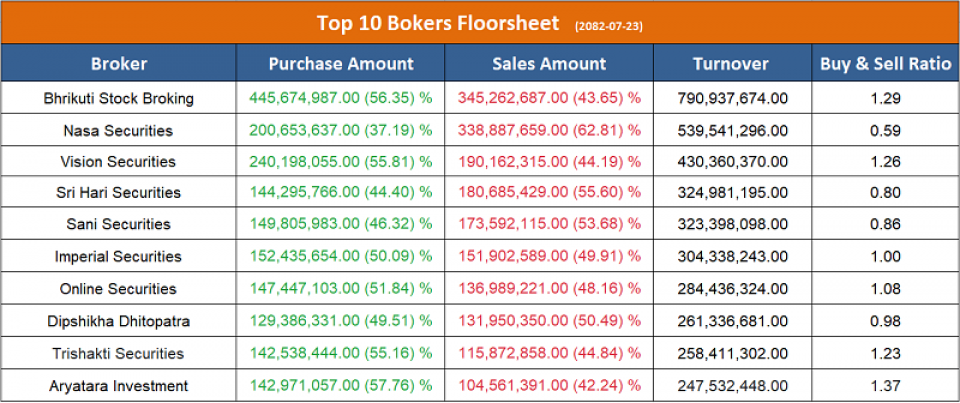This screenshot has width=960, height=403.
Task: Select Aryatara Investment ratio value 1.37
Action: point(885,385)
